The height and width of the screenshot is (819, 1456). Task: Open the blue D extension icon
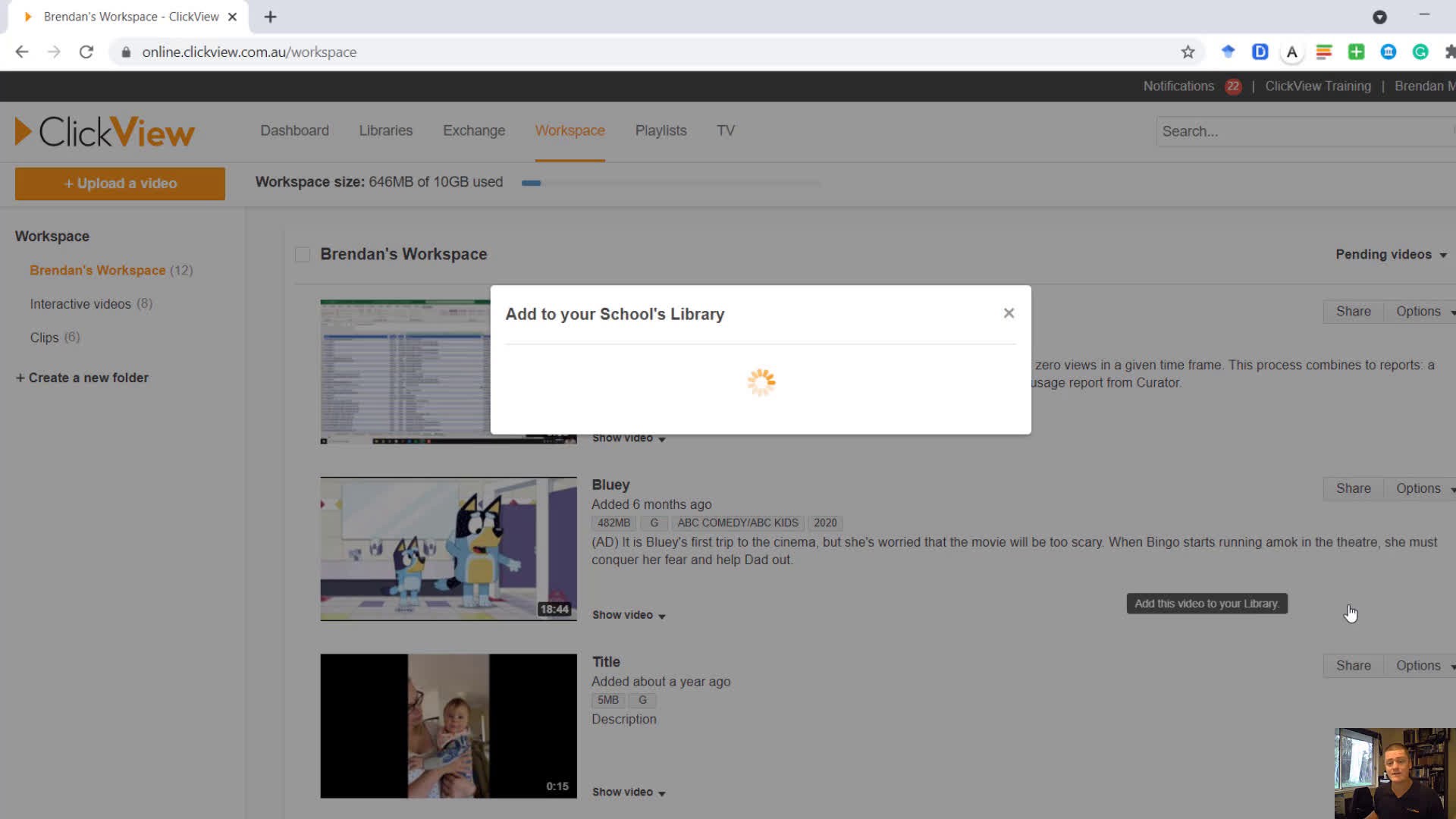pos(1260,52)
